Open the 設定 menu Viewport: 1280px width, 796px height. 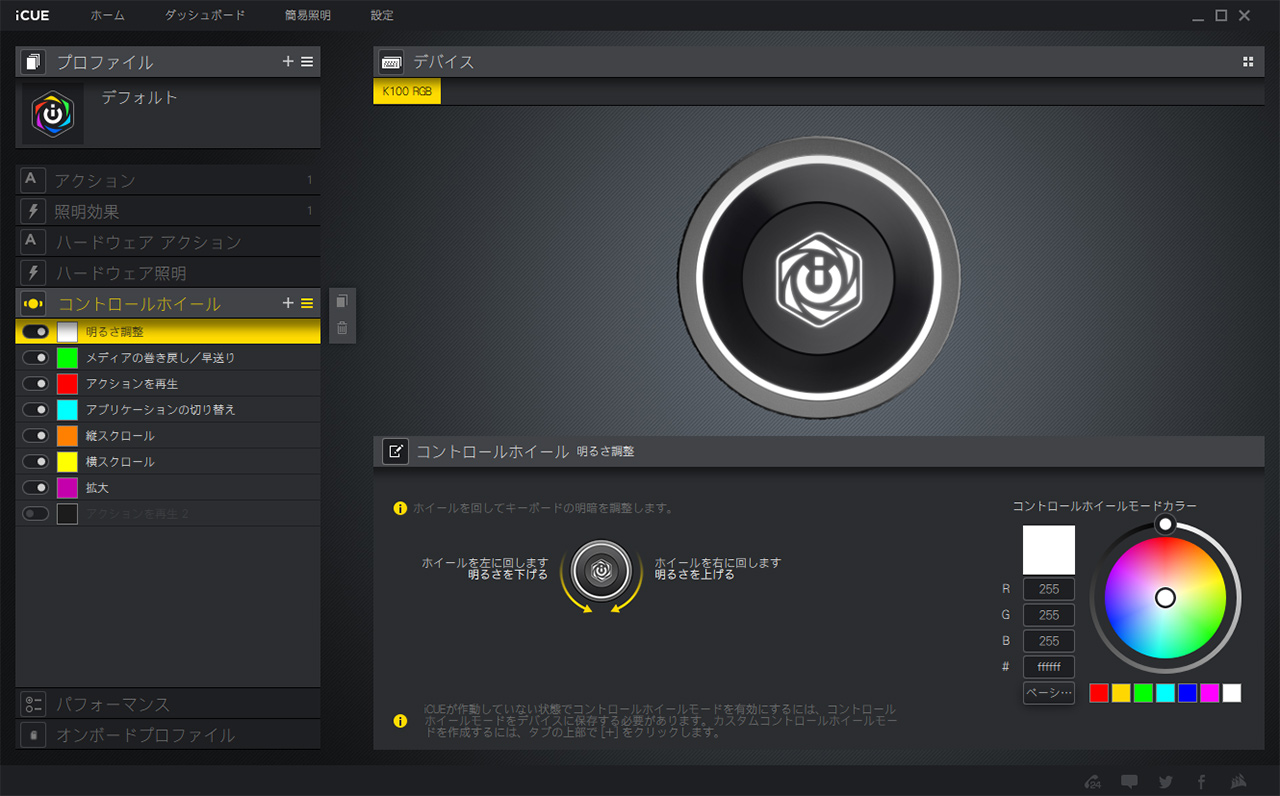[382, 16]
